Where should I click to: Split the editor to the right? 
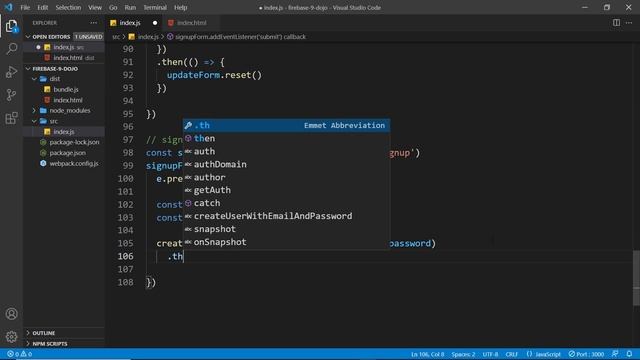click(616, 23)
